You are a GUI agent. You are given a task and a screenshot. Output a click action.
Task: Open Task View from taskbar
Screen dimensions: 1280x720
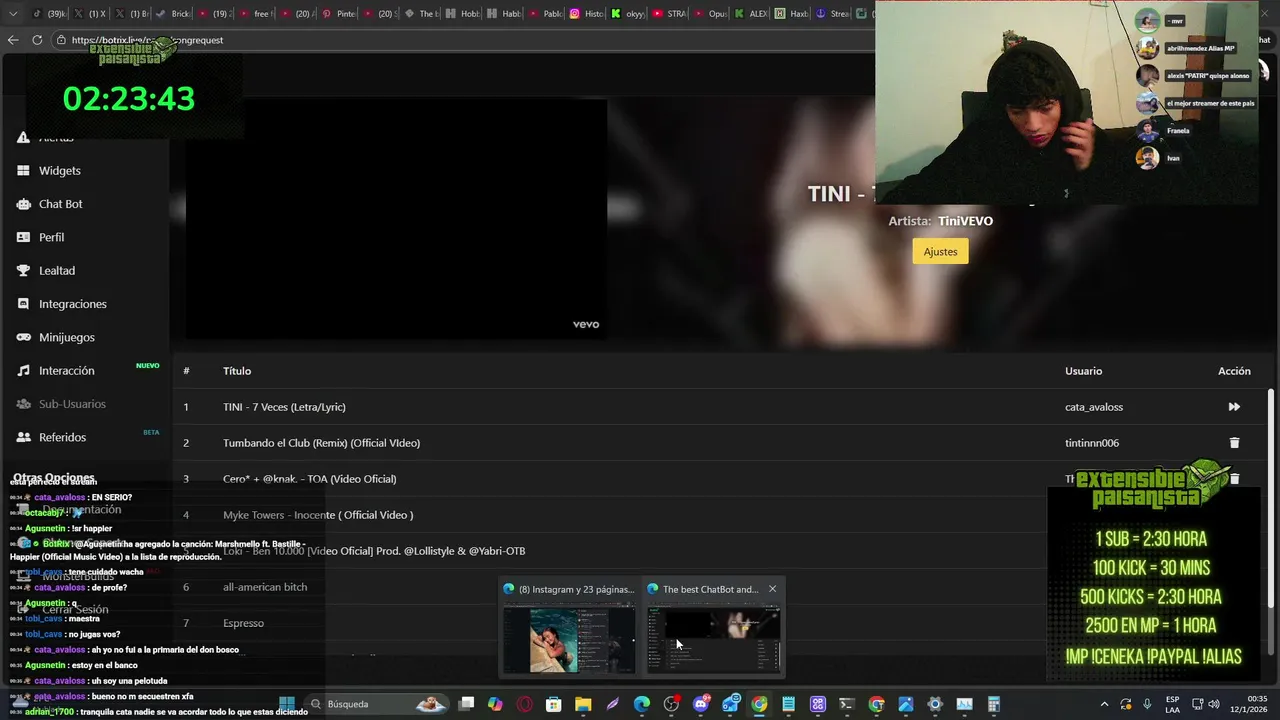pyautogui.click(x=466, y=704)
